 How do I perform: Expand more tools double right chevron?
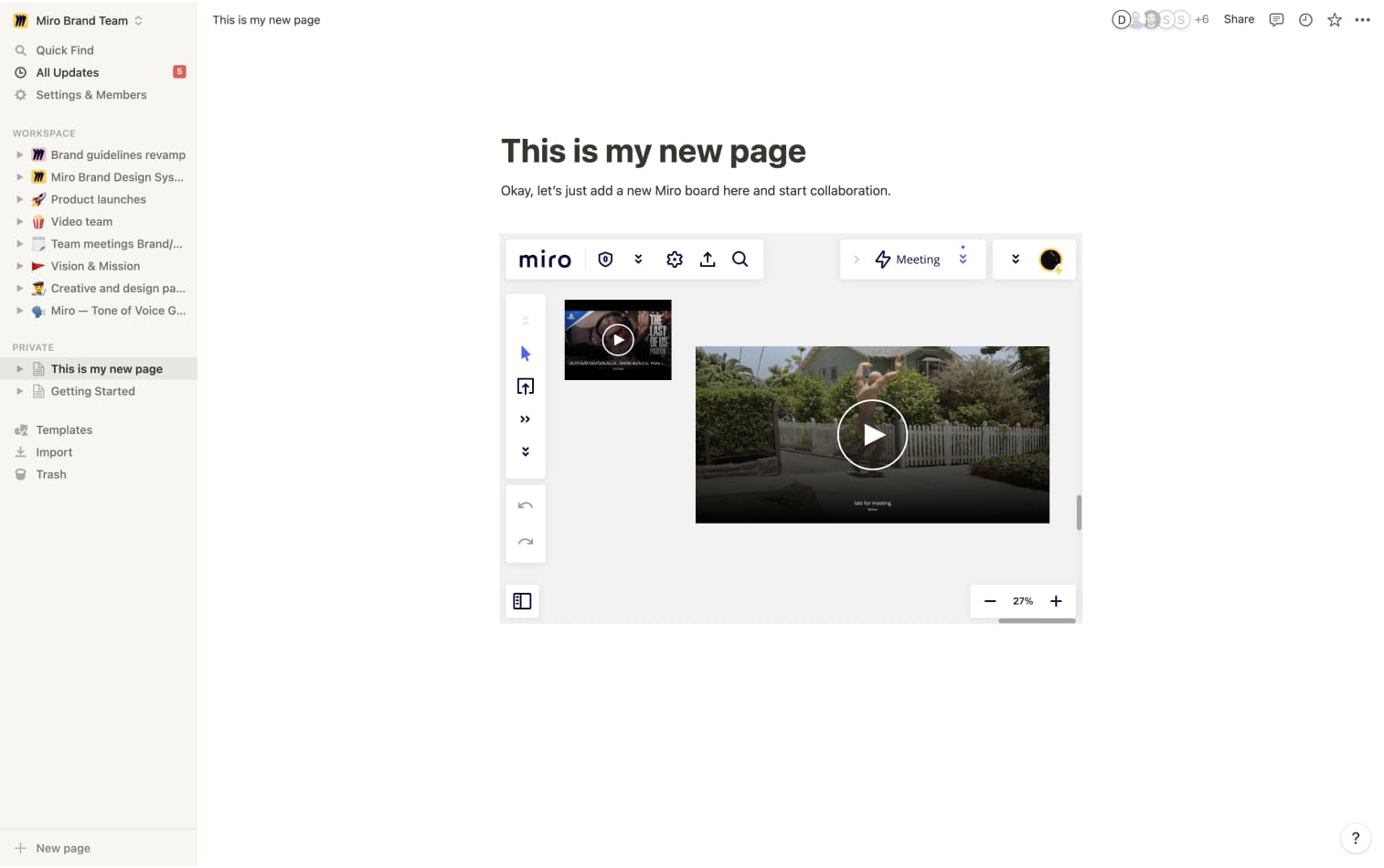(526, 419)
